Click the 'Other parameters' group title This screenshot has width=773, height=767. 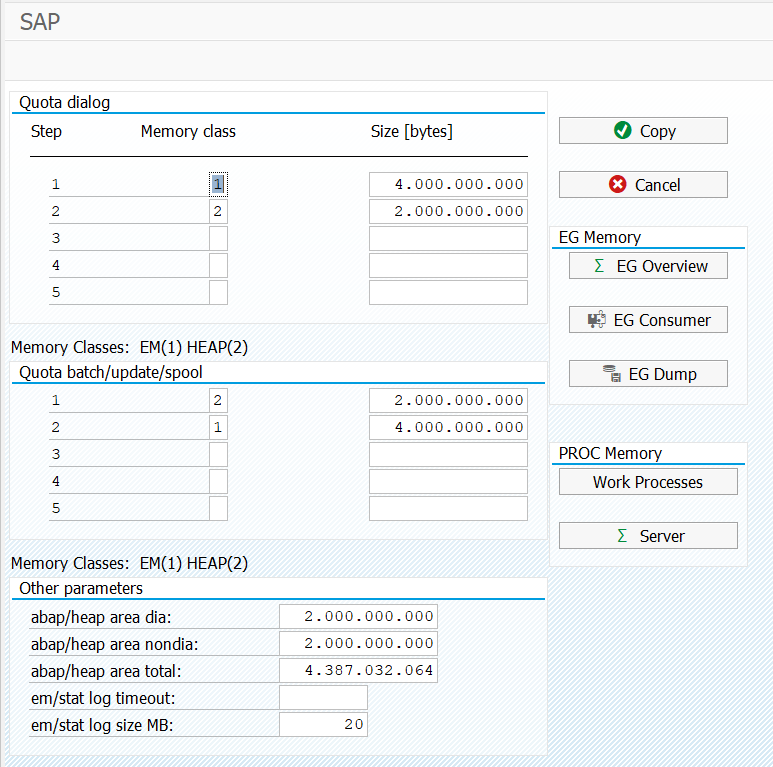point(81,588)
